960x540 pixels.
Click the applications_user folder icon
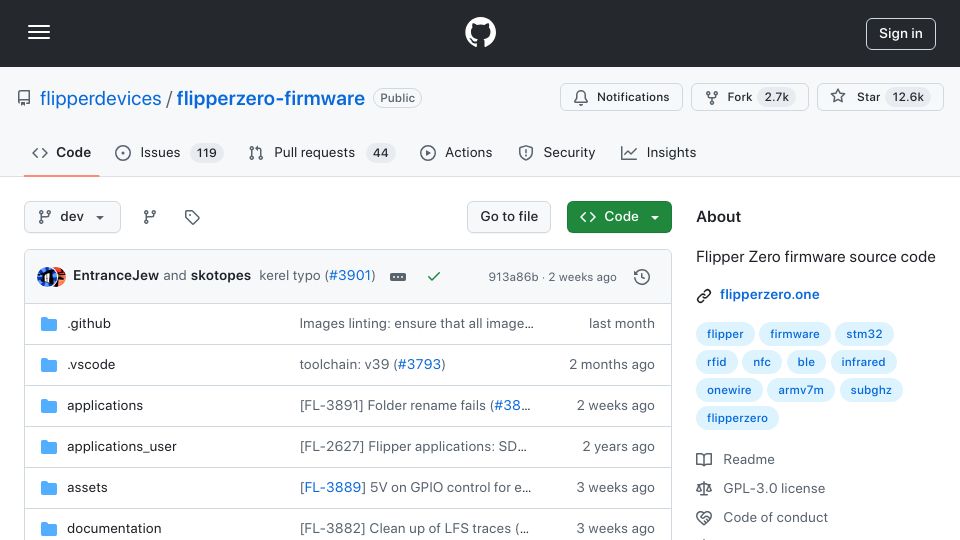pyautogui.click(x=49, y=447)
